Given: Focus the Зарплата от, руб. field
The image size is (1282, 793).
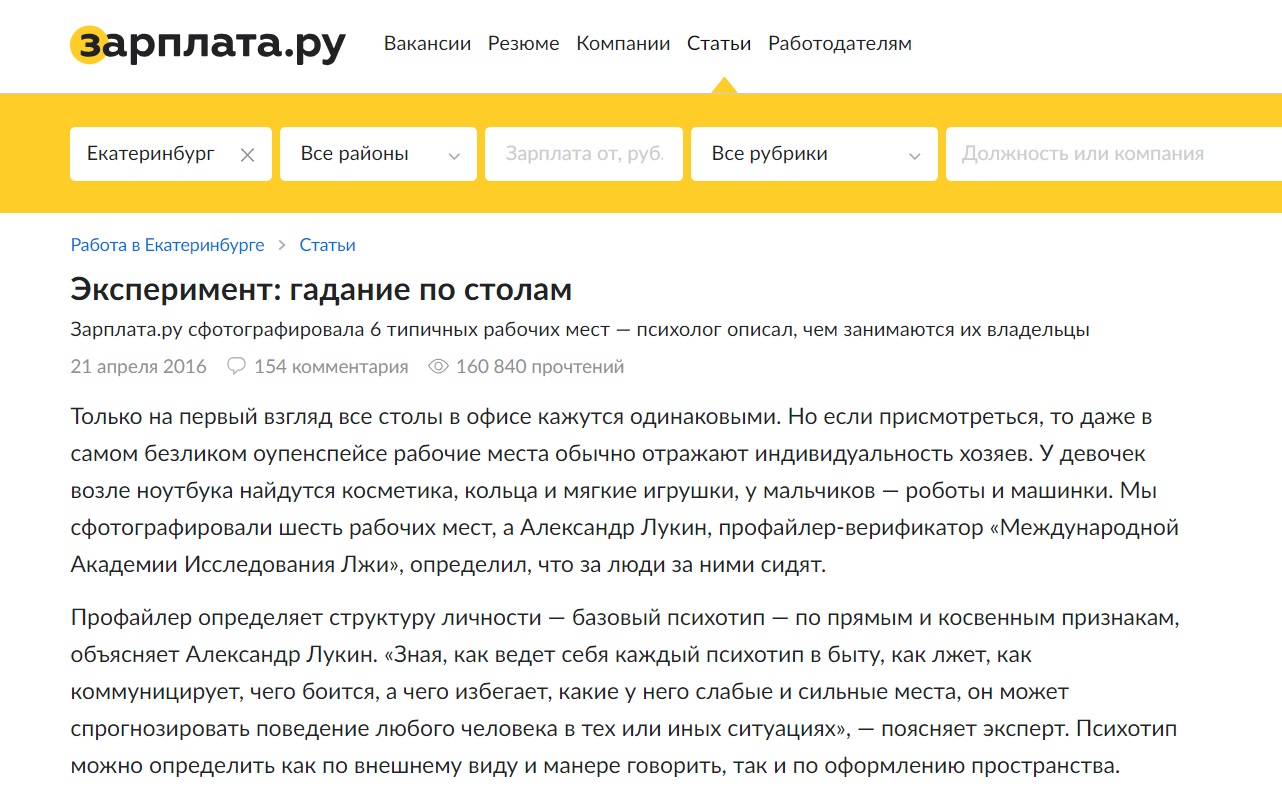Looking at the screenshot, I should pyautogui.click(x=584, y=154).
